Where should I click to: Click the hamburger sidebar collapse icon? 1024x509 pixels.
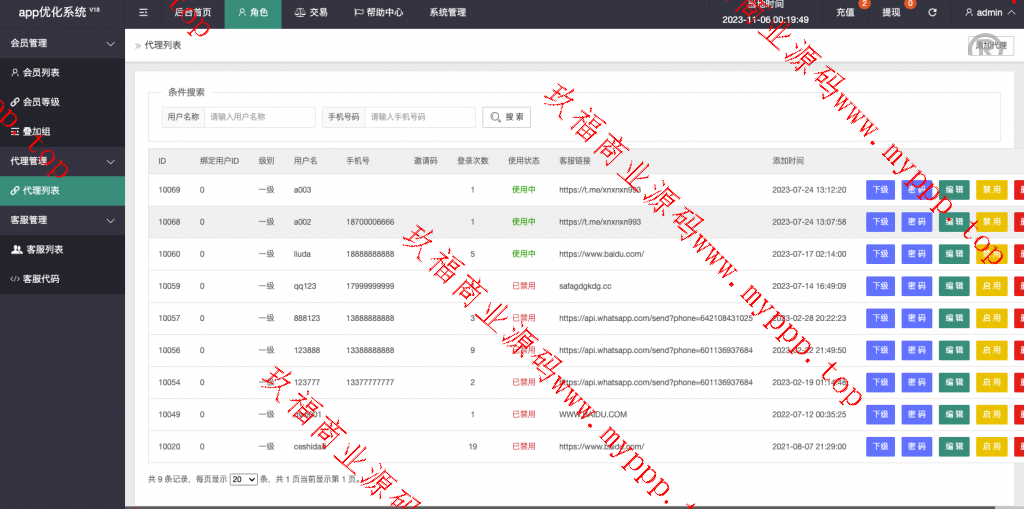pos(144,13)
